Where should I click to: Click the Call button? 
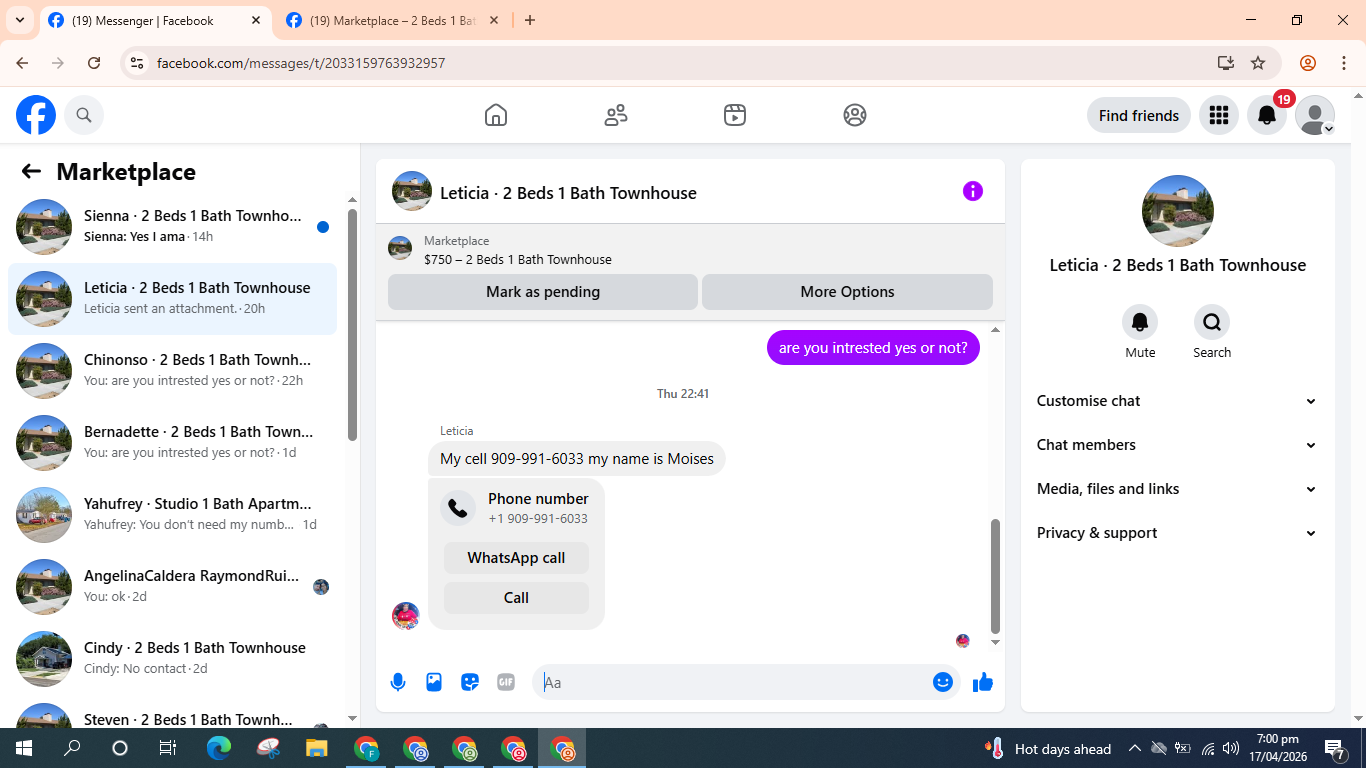pos(516,598)
